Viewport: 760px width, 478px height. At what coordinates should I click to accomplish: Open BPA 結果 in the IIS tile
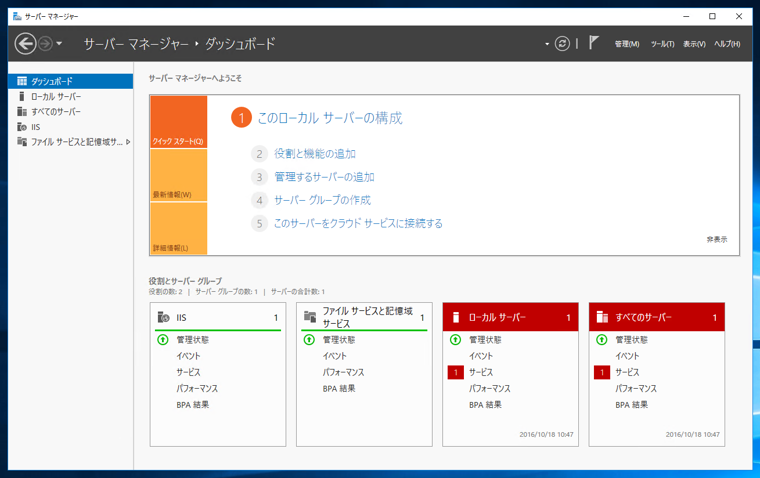(192, 405)
